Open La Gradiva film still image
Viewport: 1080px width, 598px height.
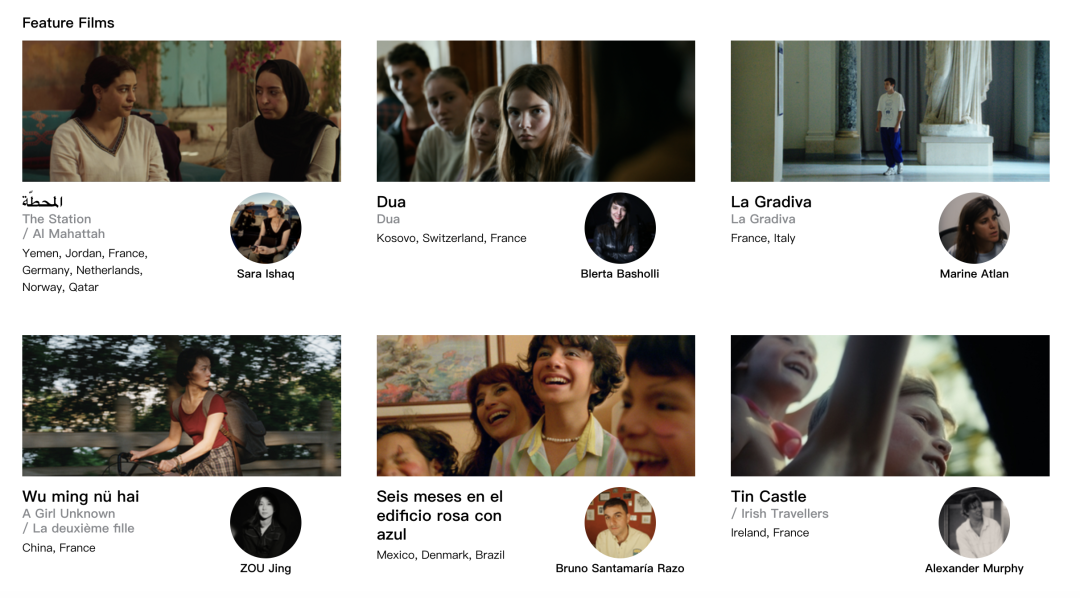(890, 111)
